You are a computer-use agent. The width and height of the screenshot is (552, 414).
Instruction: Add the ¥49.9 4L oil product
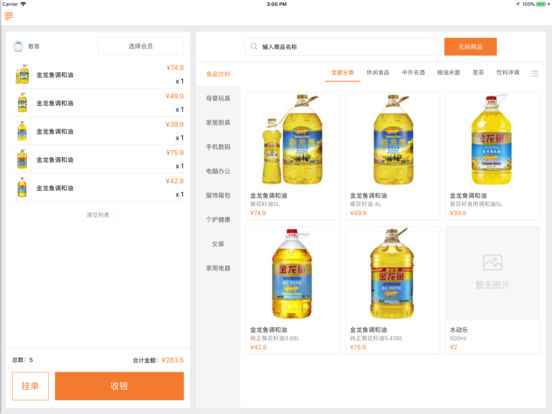[x=393, y=156]
